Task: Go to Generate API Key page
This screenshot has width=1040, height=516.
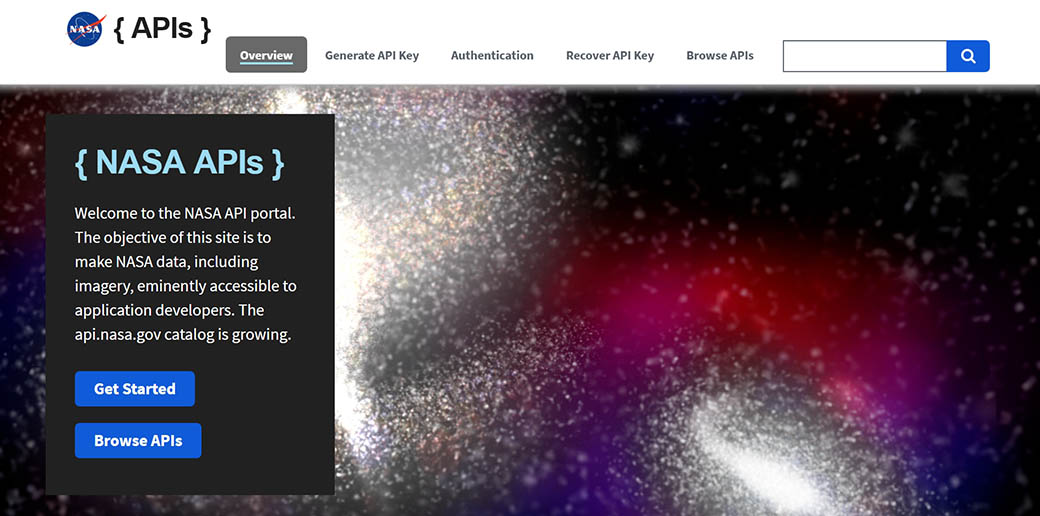Action: [372, 55]
